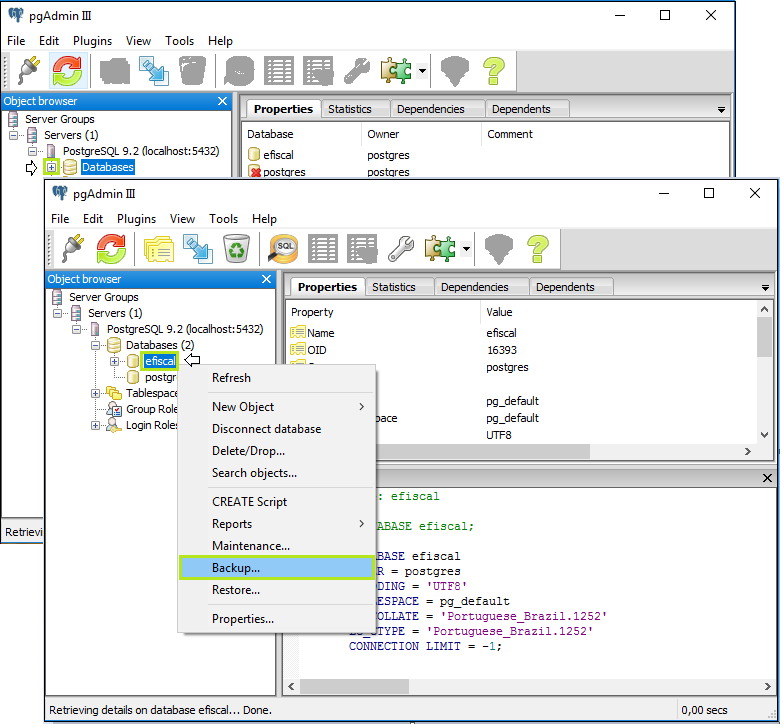Viewport: 784px width, 728px height.
Task: Close the Object browser panel in front window
Action: (266, 279)
